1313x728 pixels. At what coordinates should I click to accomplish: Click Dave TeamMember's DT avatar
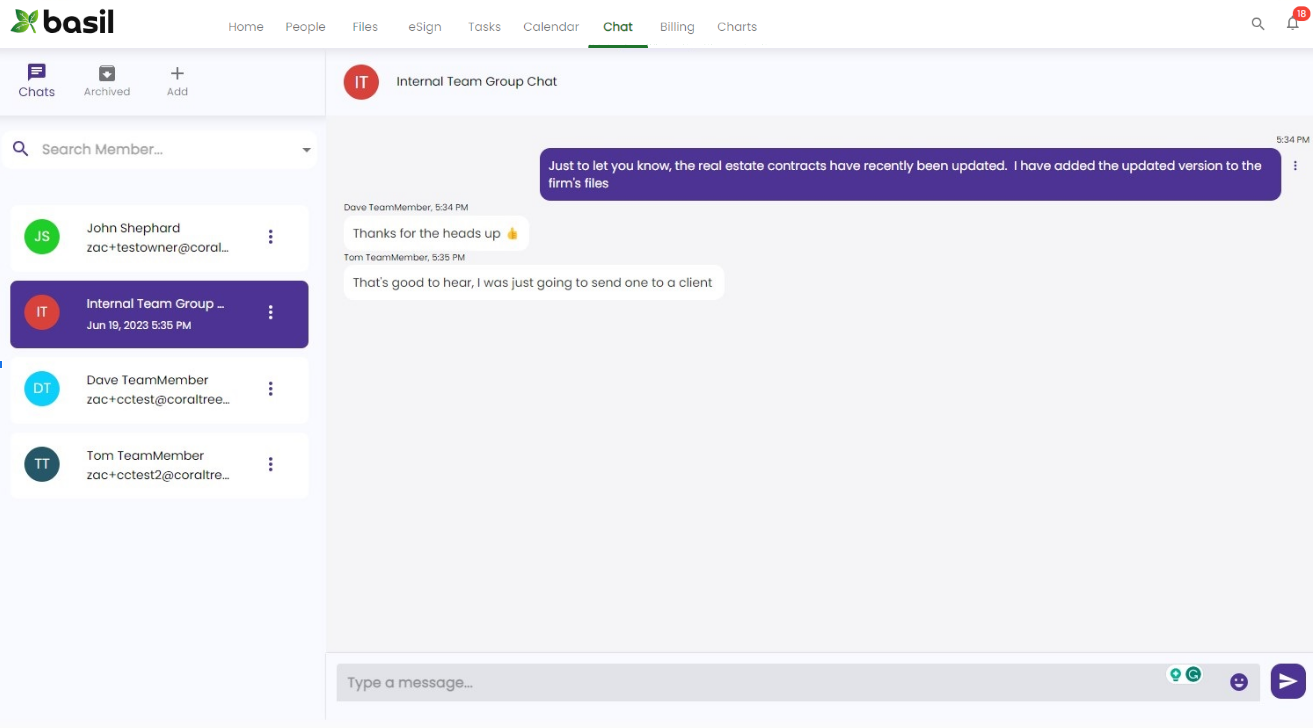41,388
